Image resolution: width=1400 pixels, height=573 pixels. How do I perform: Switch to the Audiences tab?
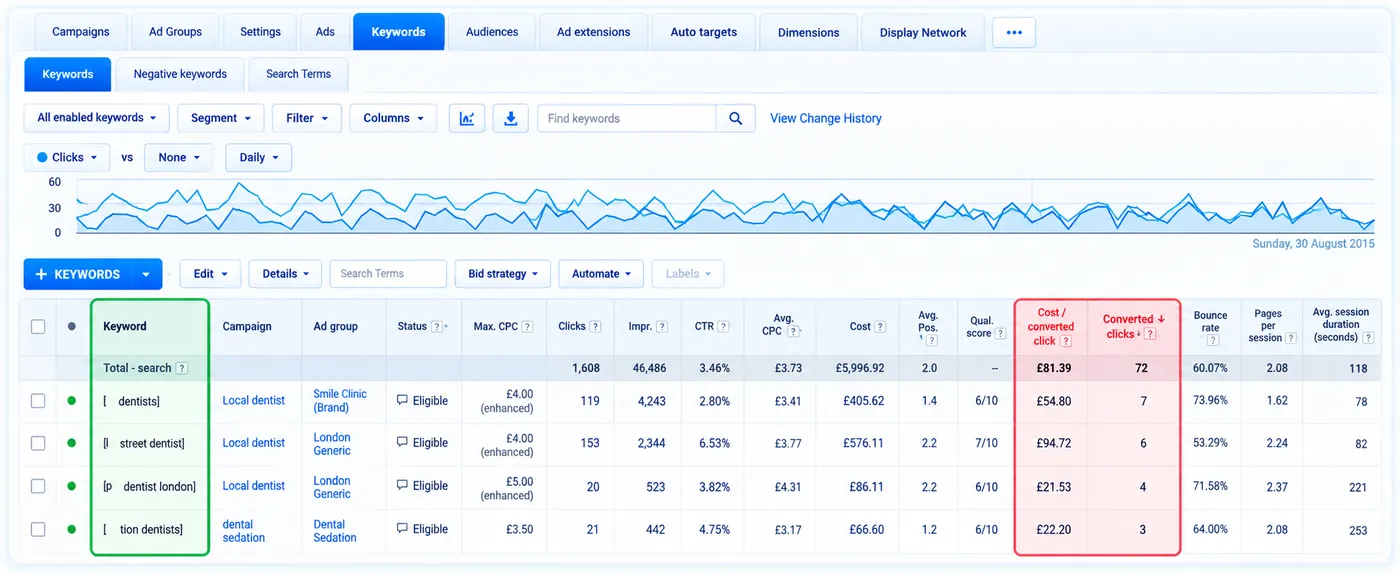click(x=492, y=32)
